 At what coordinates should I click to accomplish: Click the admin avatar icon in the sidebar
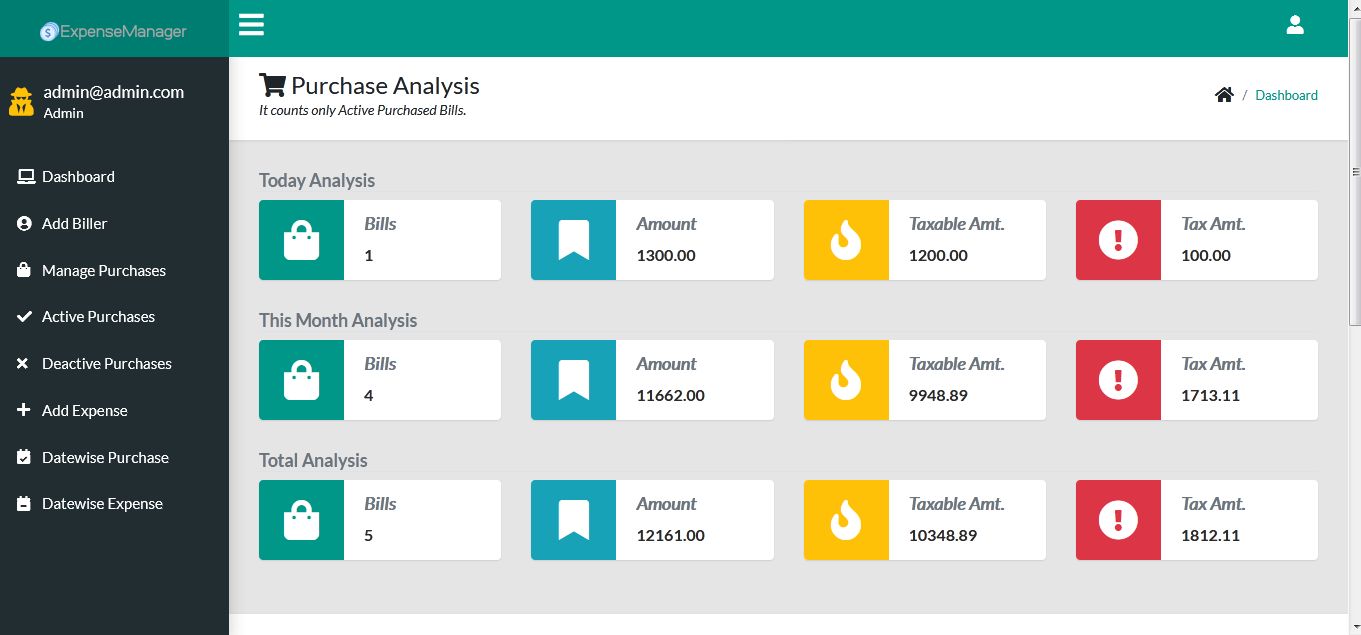tap(21, 101)
